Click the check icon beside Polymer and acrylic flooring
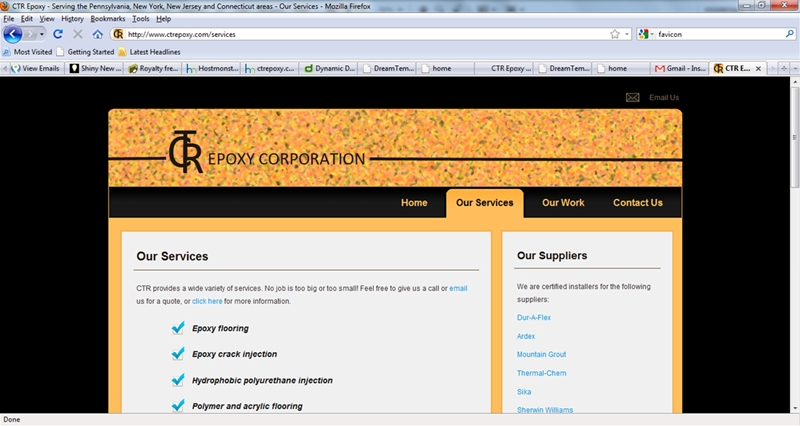 [x=178, y=405]
